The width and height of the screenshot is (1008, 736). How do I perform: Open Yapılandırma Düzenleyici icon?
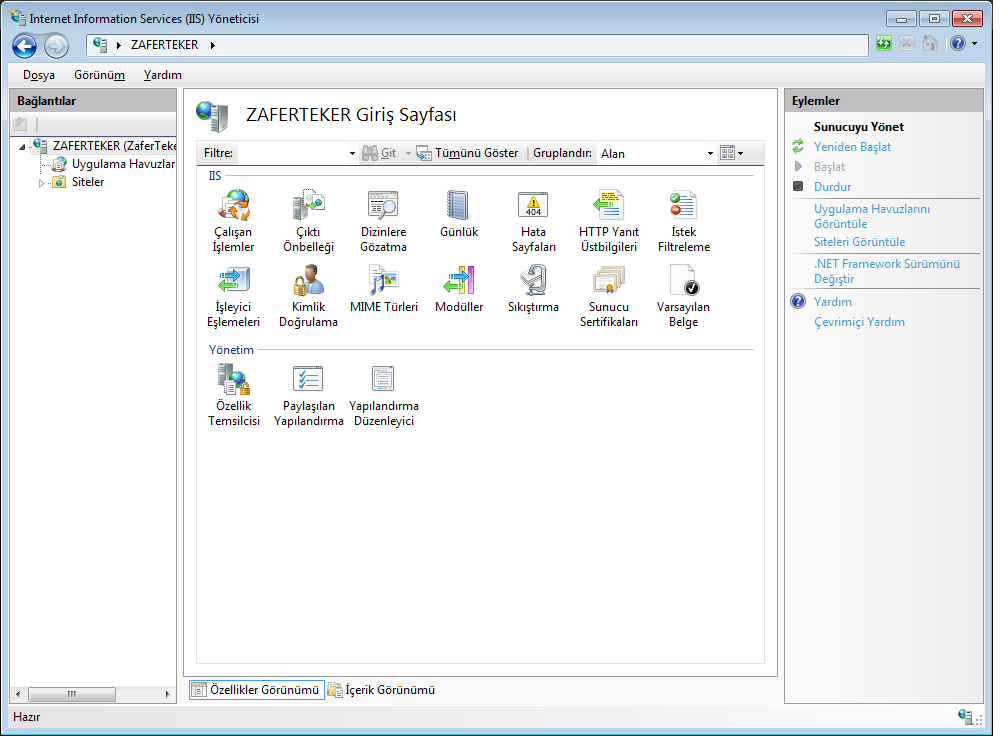pyautogui.click(x=383, y=395)
